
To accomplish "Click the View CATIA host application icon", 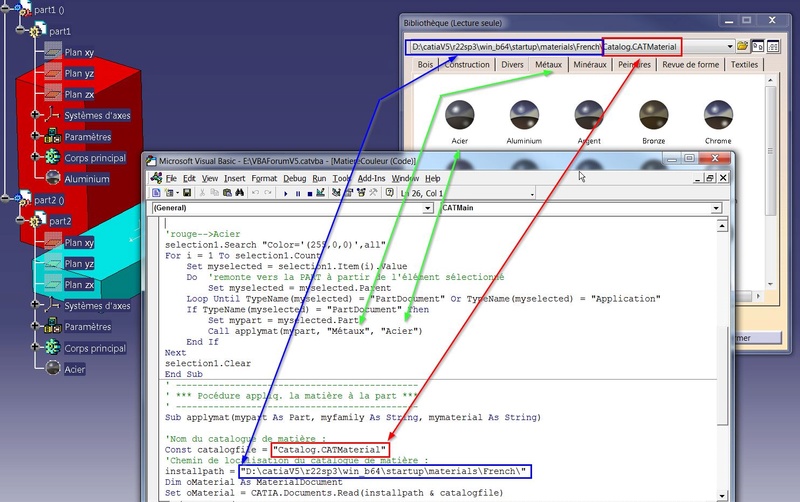I will click(x=156, y=193).
